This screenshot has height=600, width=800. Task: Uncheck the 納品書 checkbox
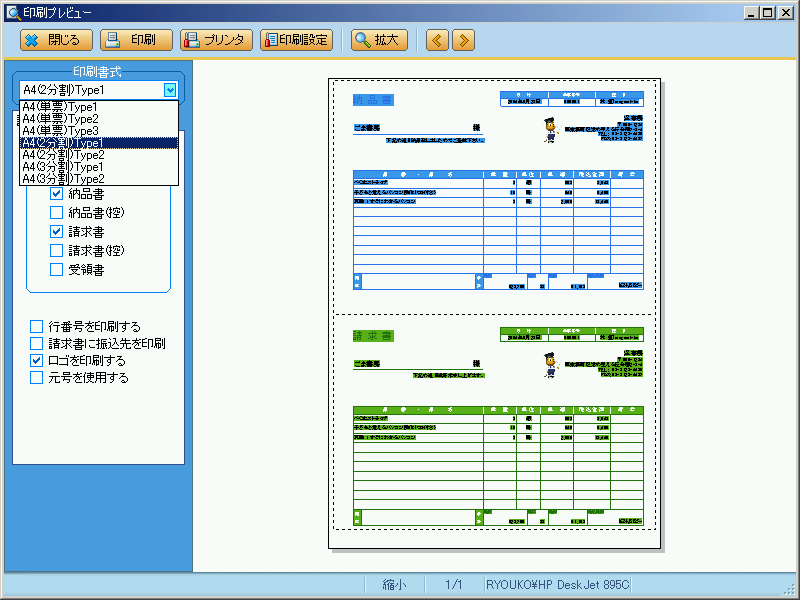(x=56, y=194)
